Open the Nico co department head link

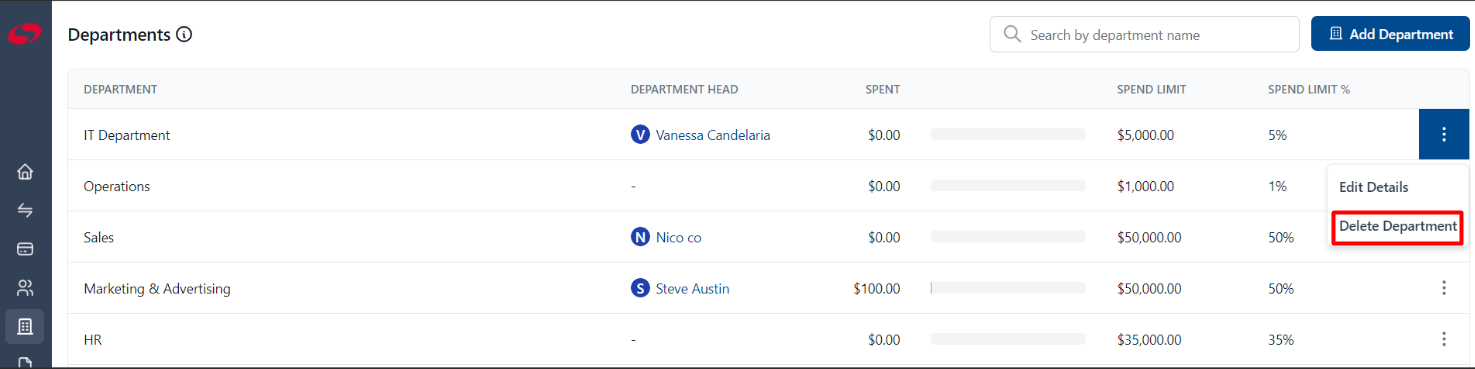pos(678,237)
